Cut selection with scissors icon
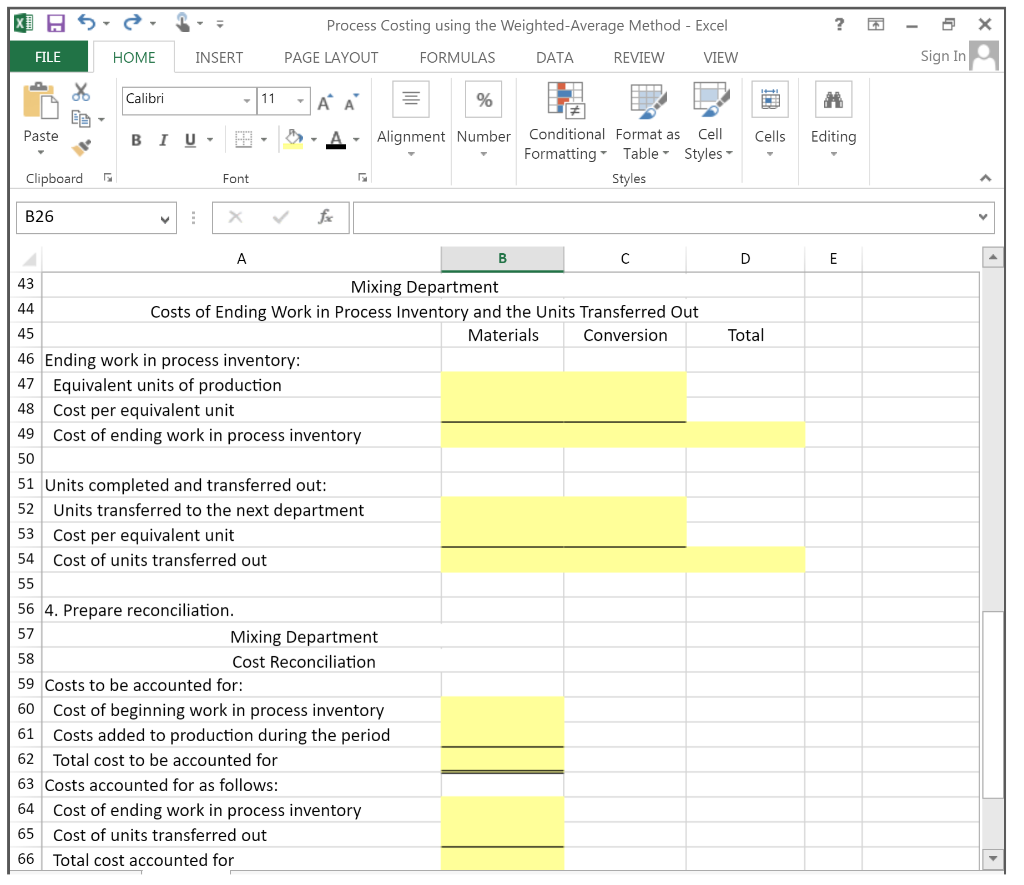Image resolution: width=1024 pixels, height=885 pixels. click(81, 92)
